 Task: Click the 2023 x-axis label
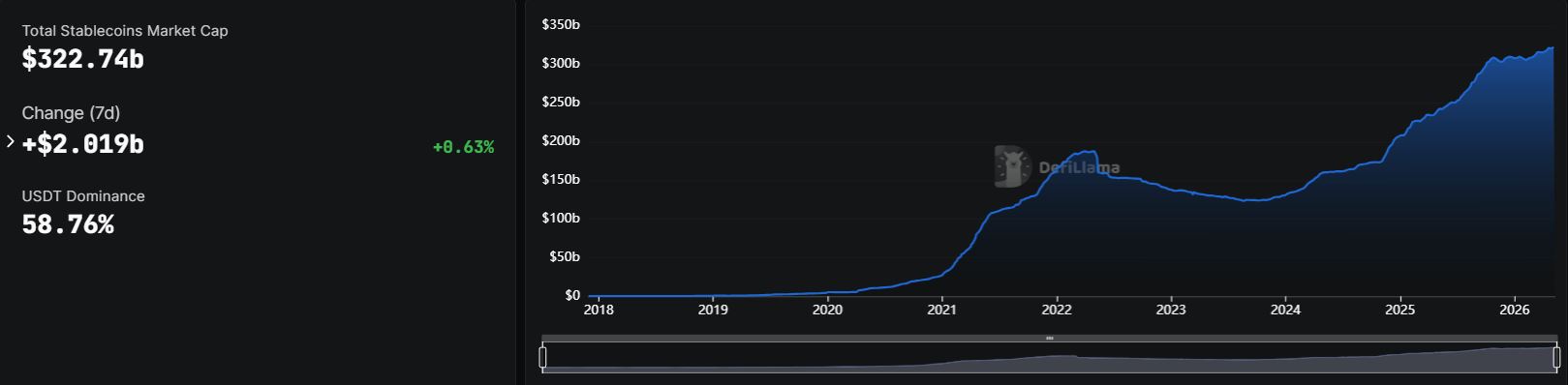click(x=1171, y=311)
